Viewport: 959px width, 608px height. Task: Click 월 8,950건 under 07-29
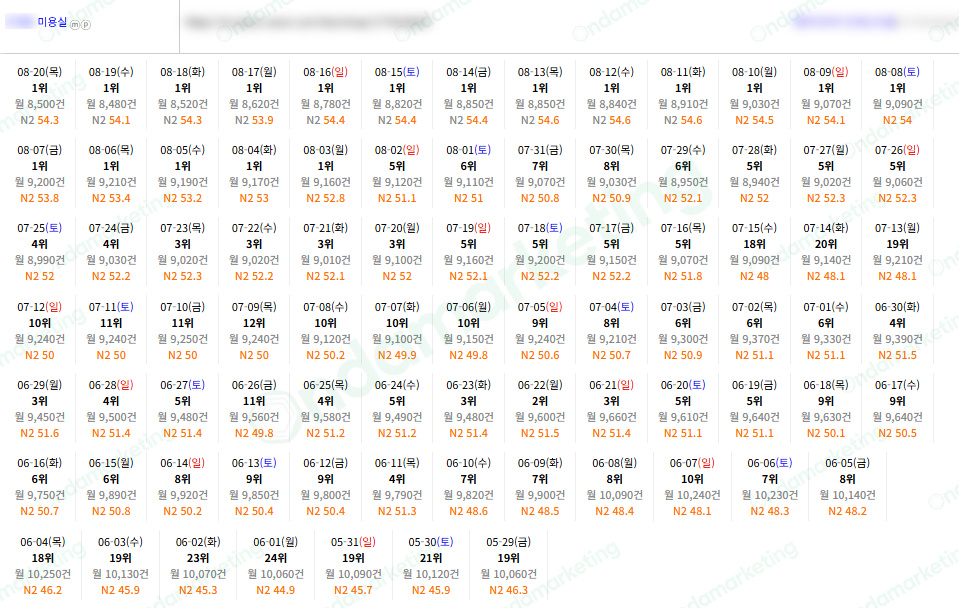pos(683,182)
